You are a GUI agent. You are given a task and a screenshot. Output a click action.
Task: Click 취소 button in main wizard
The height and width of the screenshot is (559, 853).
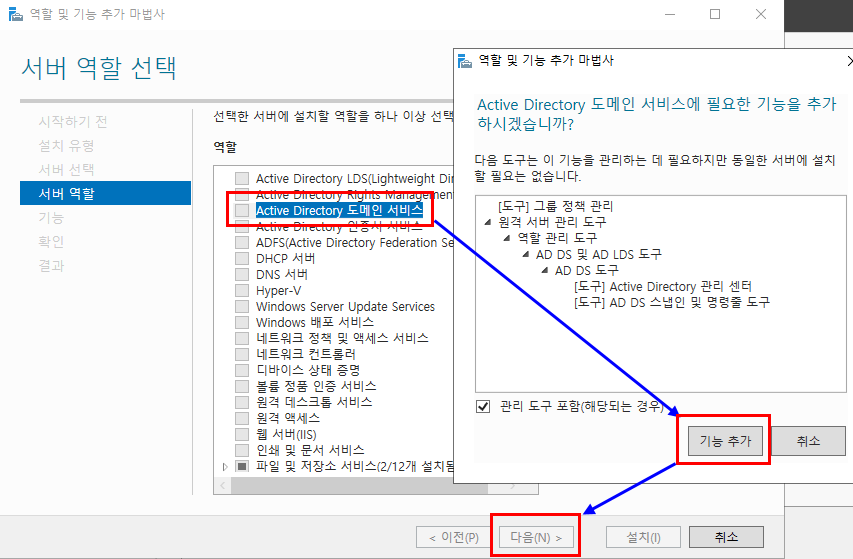pos(726,537)
